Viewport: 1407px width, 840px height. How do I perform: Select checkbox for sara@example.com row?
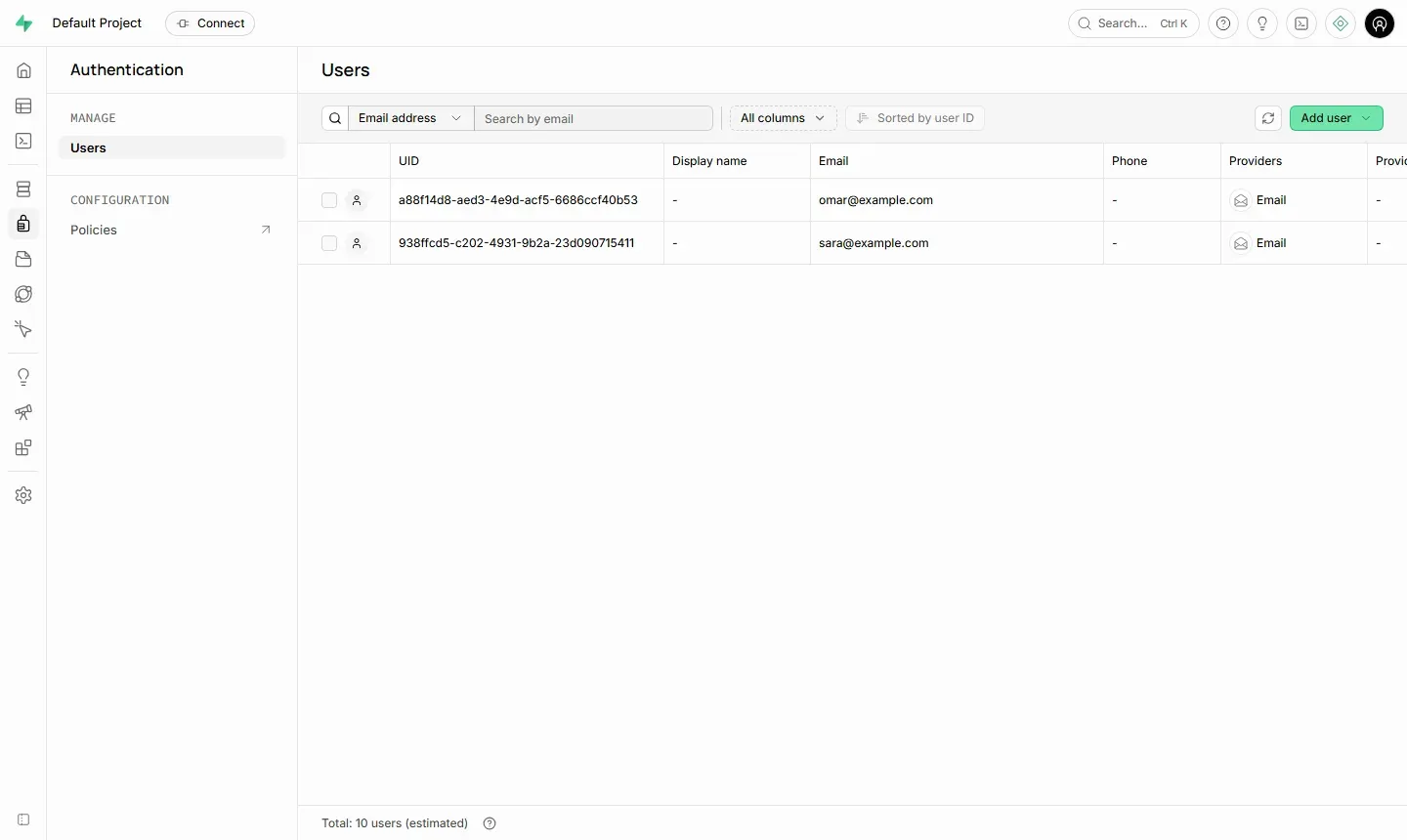click(x=329, y=243)
